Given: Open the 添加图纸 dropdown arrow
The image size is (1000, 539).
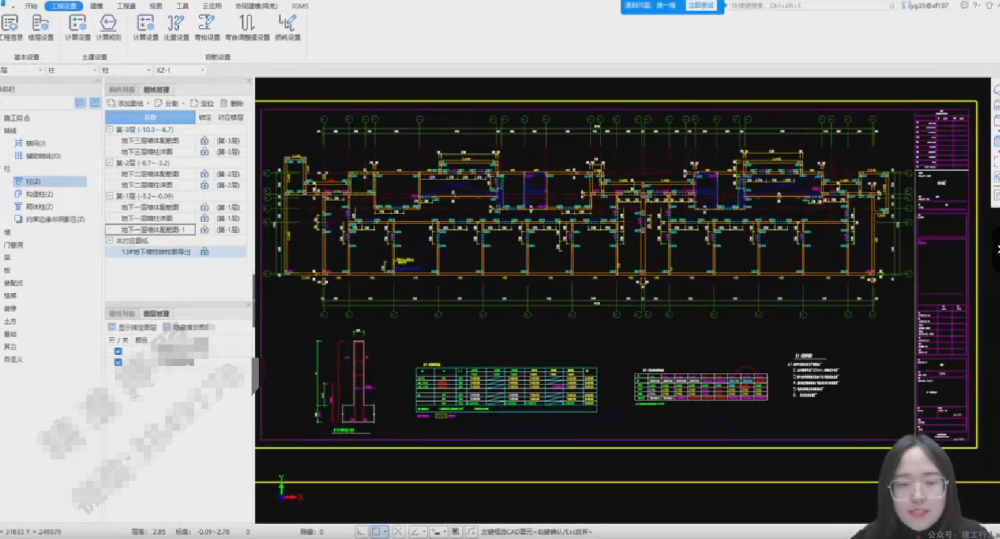Looking at the screenshot, I should [x=148, y=103].
